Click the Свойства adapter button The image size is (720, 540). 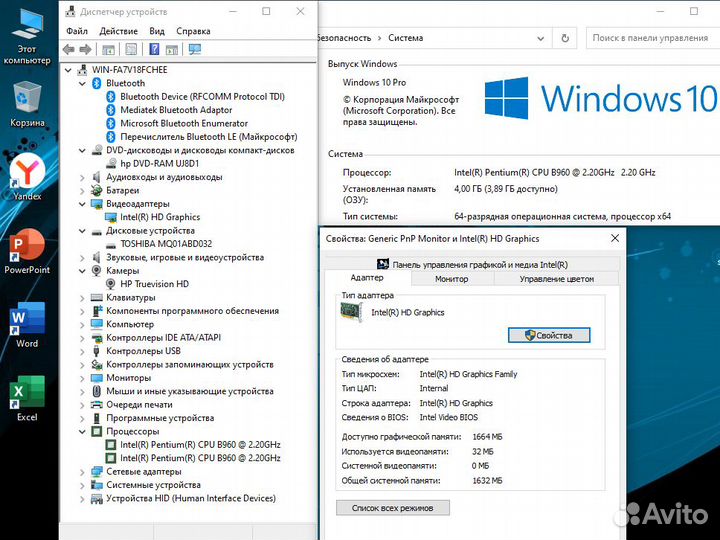click(549, 335)
